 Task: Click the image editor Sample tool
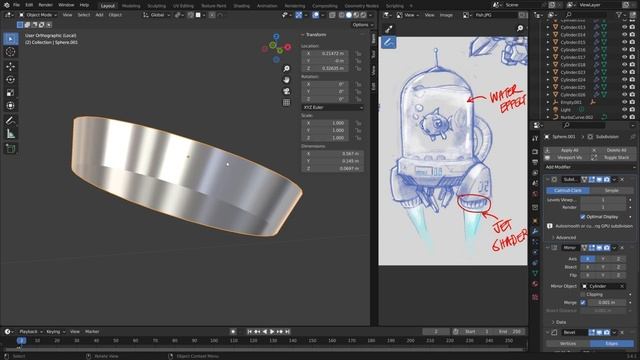[389, 29]
